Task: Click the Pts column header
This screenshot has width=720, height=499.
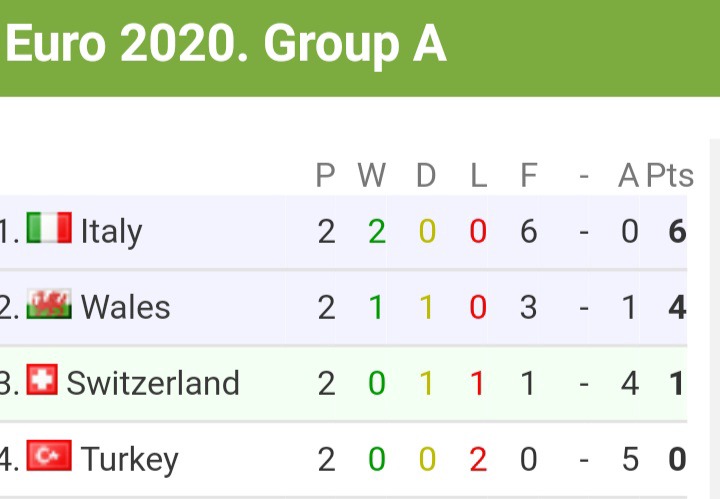Action: point(669,176)
